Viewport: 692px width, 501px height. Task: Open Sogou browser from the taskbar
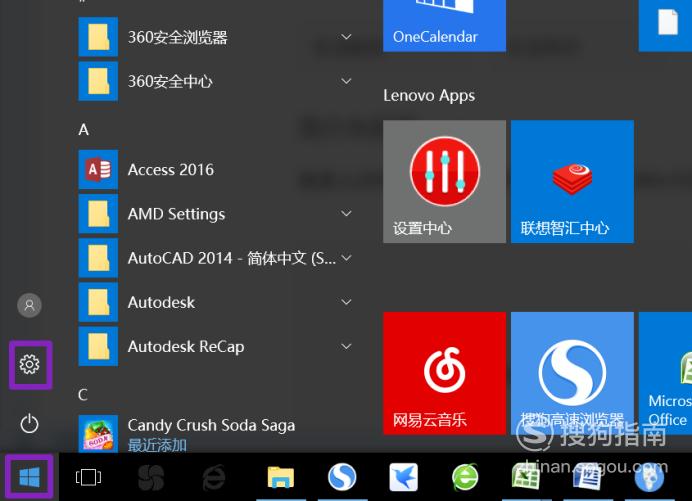coord(342,477)
